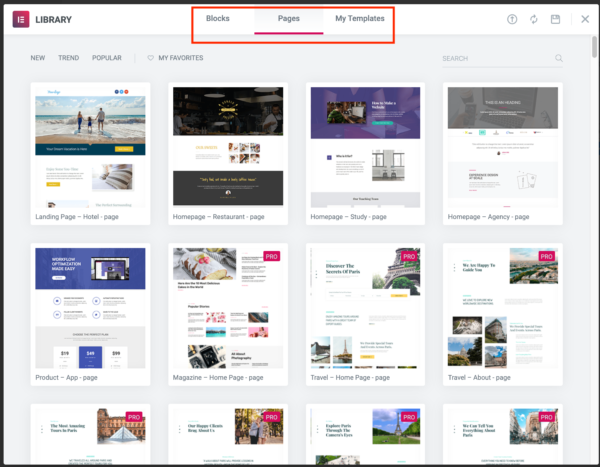Viewport: 600px width, 467px height.
Task: Click the "Landing Page – Hotel - page" title
Action: tap(77, 217)
